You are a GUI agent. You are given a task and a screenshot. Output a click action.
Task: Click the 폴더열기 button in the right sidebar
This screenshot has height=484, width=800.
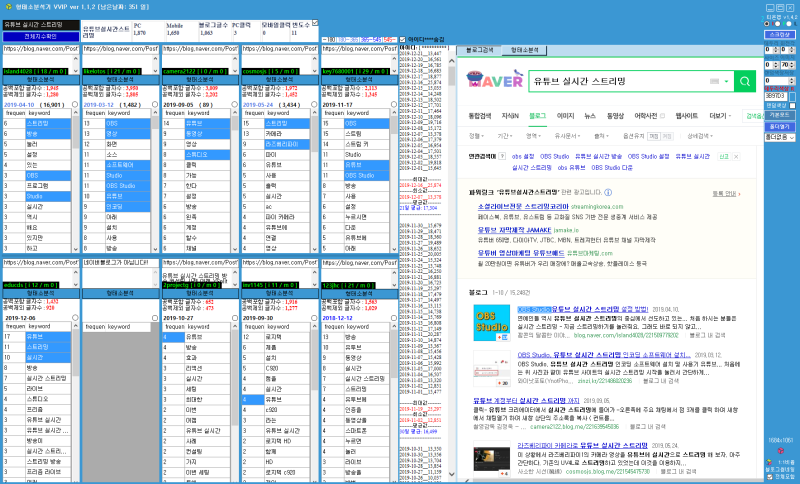[780, 126]
